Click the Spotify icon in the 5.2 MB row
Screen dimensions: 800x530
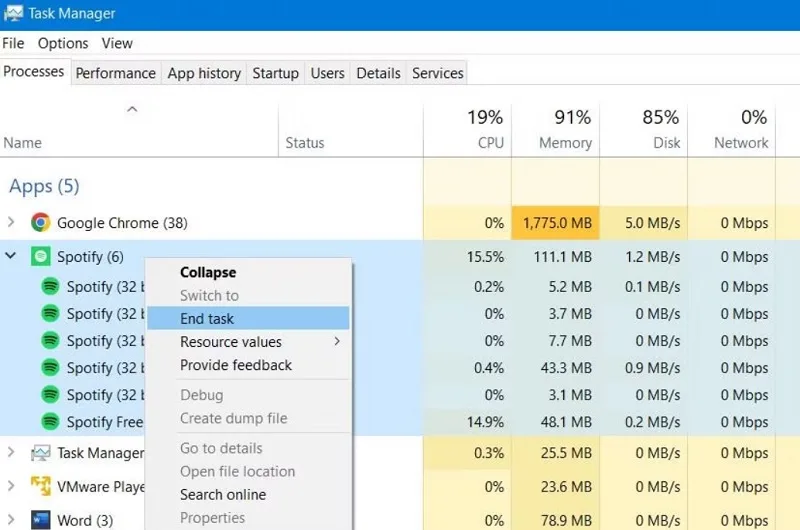50,286
